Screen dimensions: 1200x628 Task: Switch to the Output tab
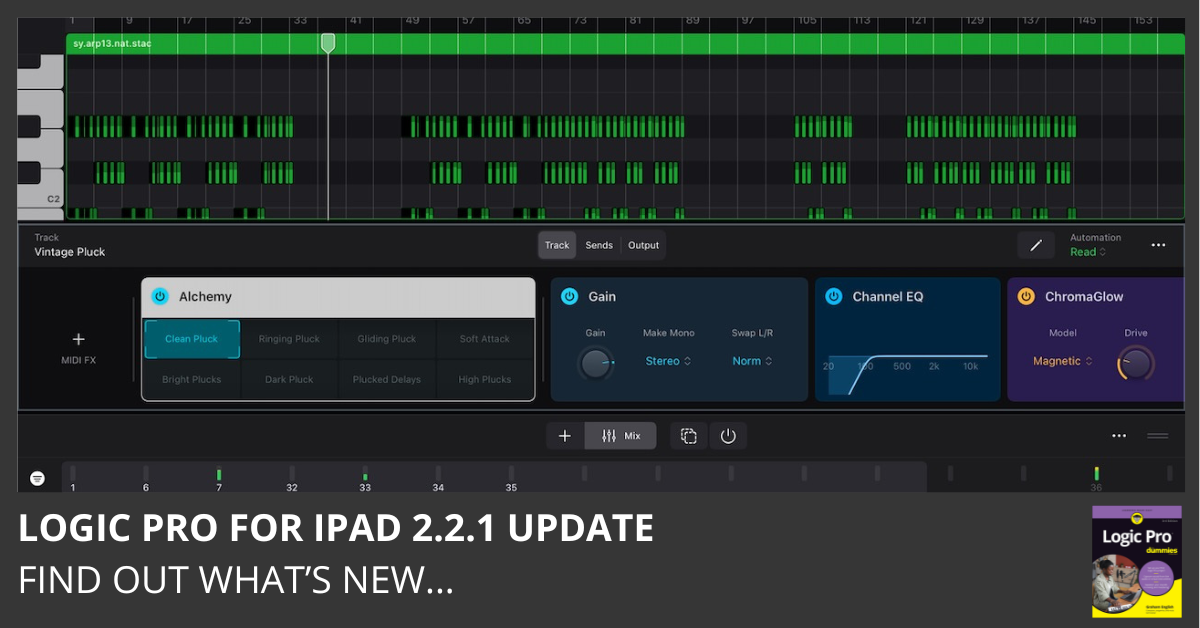(643, 245)
